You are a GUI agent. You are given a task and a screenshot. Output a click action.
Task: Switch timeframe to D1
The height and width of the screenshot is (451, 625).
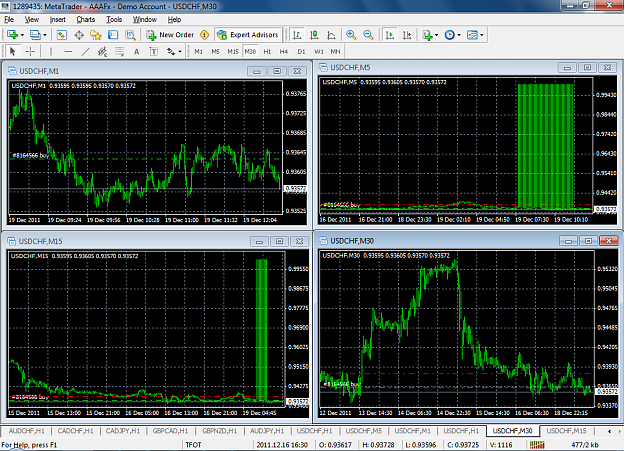click(301, 51)
